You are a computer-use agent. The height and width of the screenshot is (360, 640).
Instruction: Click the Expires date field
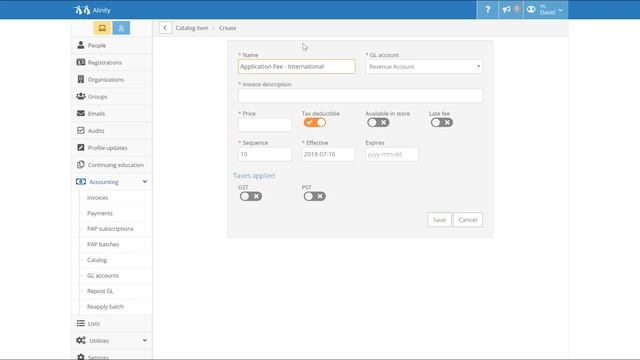tap(392, 154)
